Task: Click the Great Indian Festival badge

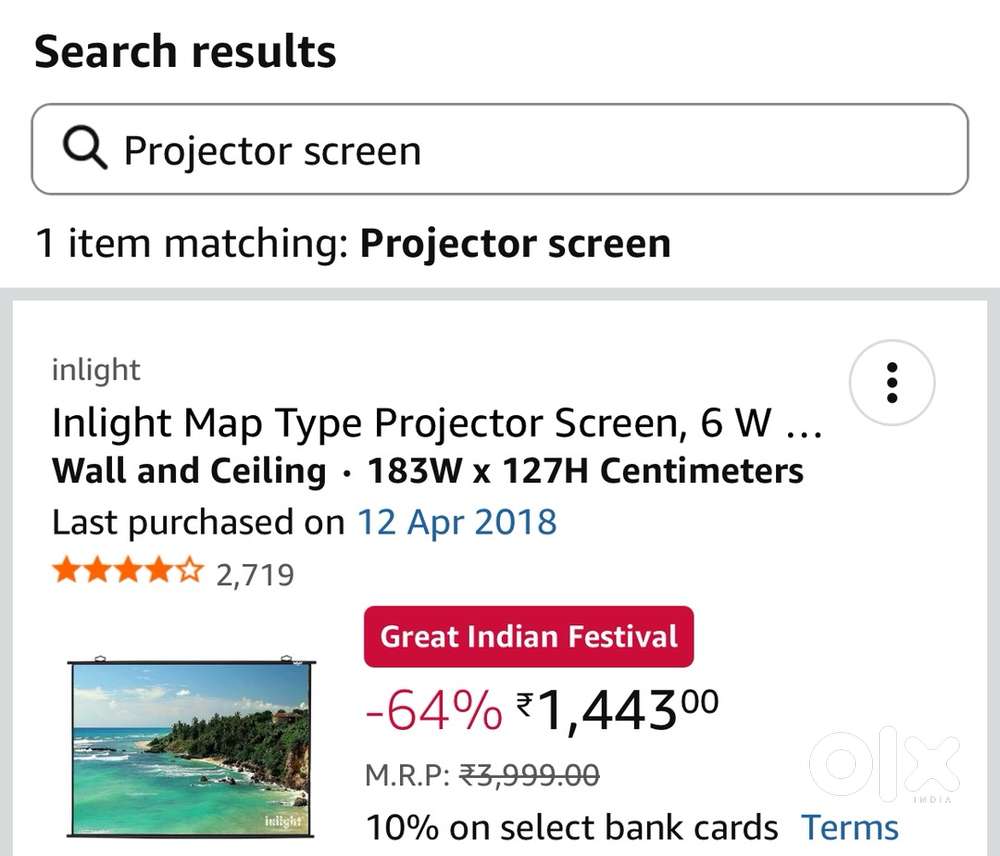Action: (x=529, y=637)
